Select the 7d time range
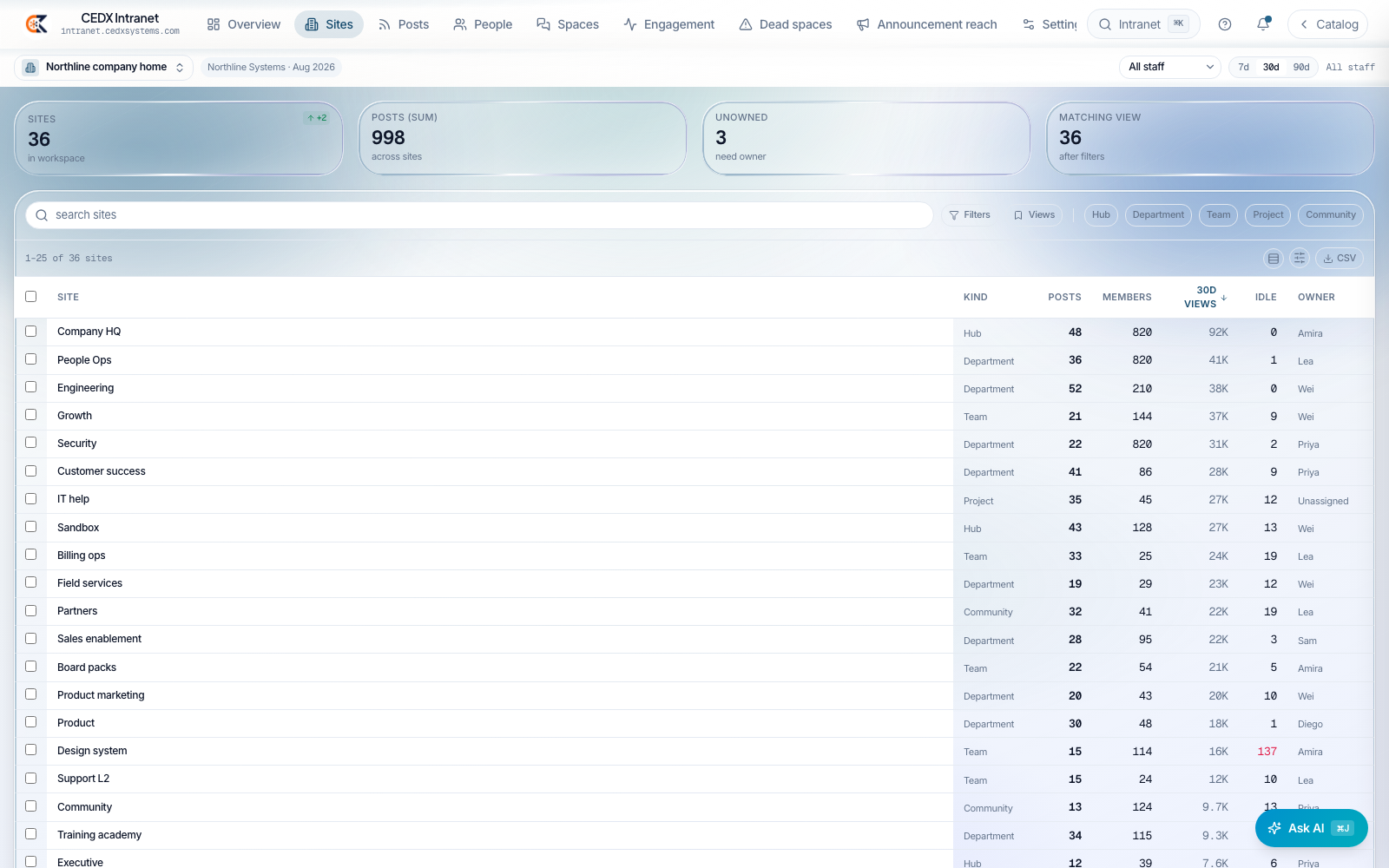 point(1244,67)
